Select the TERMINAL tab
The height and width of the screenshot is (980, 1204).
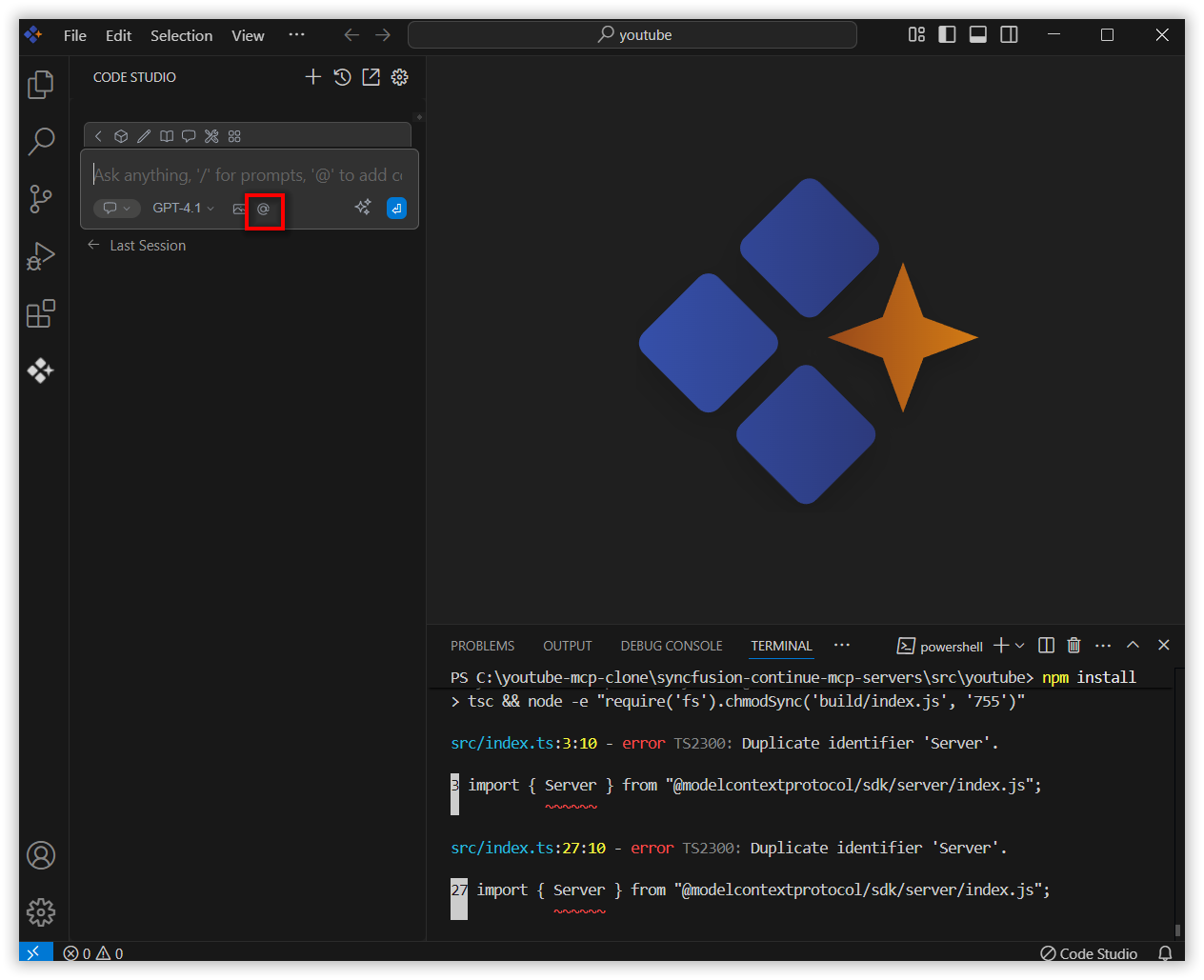(x=781, y=646)
